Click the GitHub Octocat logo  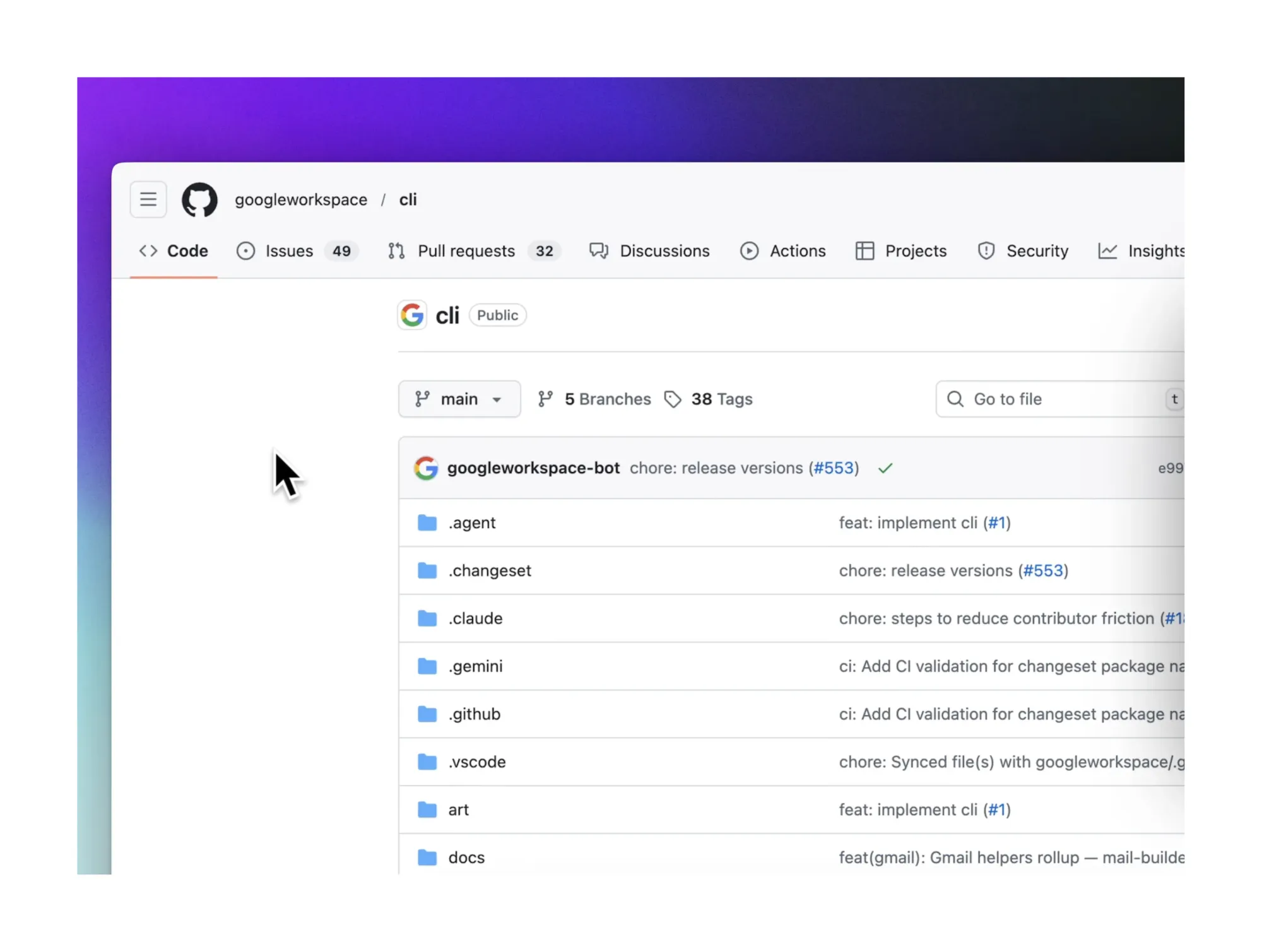(199, 200)
